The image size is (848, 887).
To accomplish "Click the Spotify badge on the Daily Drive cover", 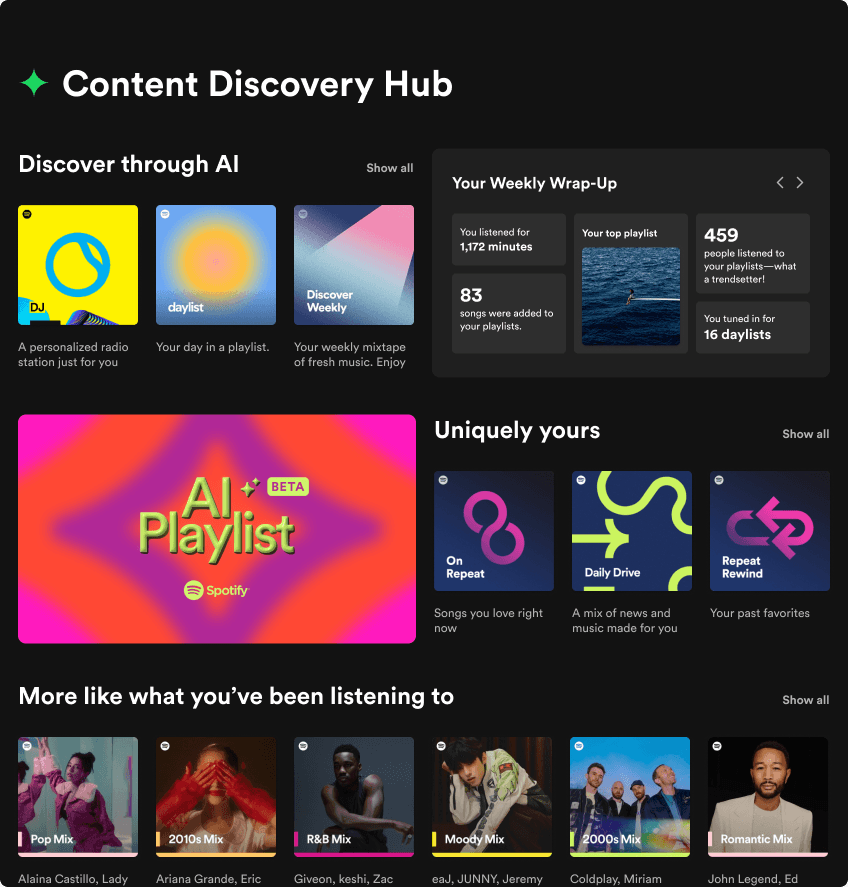I will pyautogui.click(x=581, y=480).
